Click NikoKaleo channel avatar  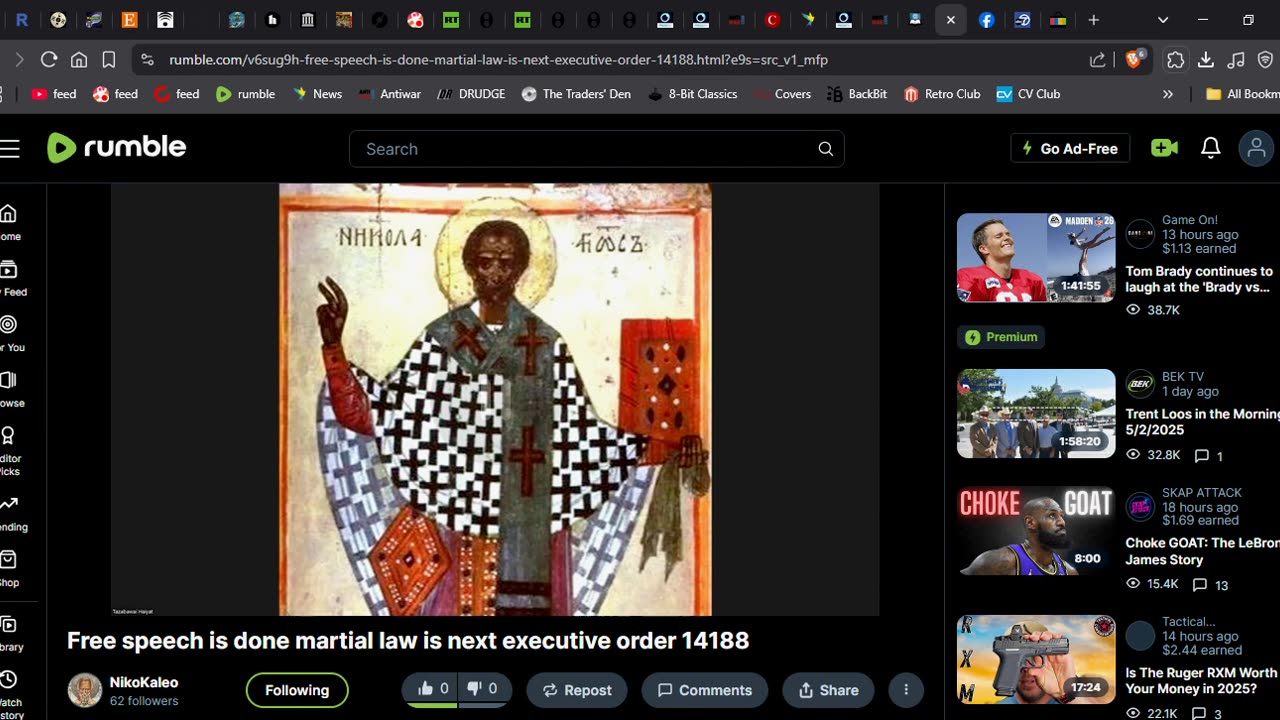[85, 690]
